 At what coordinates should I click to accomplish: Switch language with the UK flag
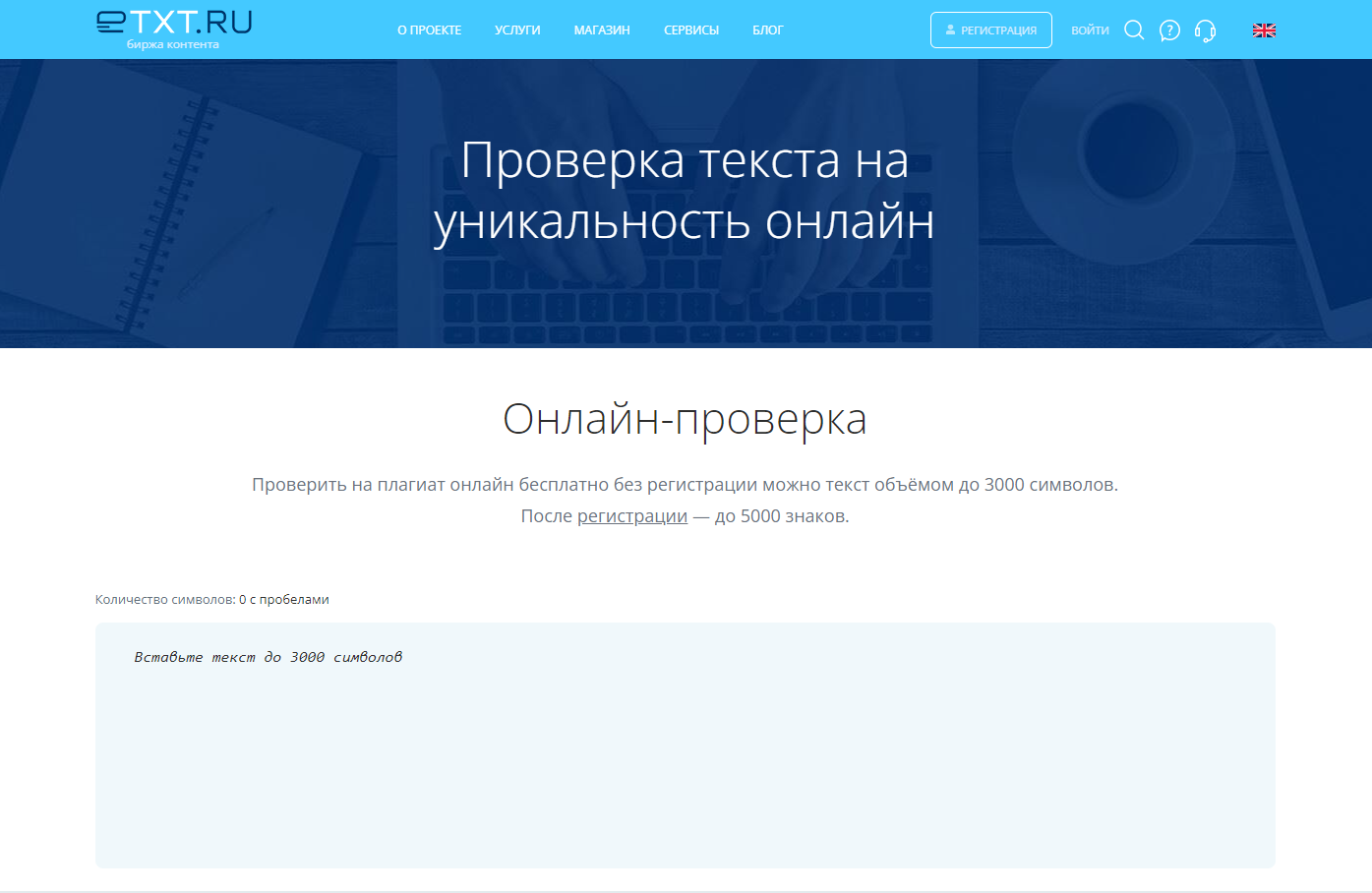pos(1264,30)
